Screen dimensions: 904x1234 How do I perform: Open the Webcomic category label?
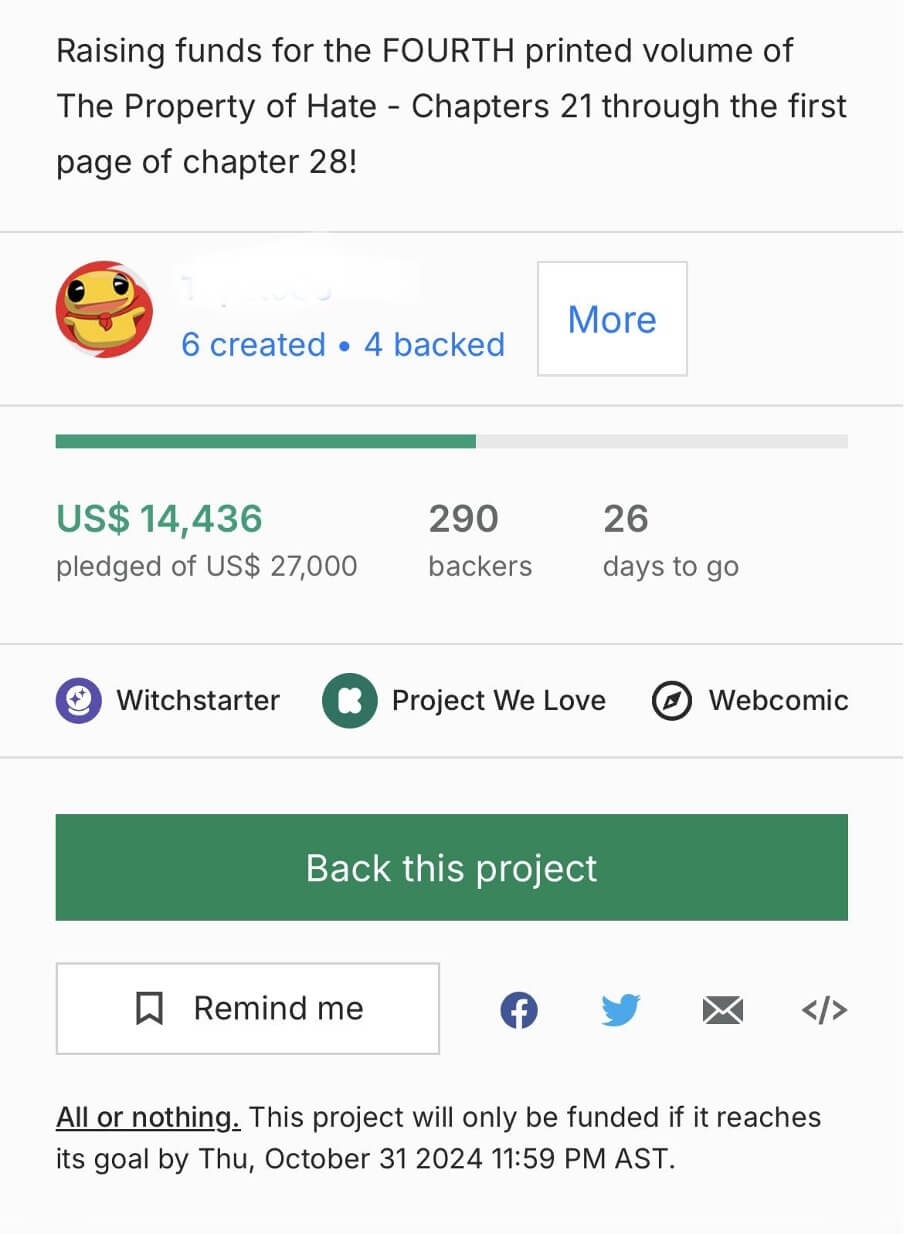coord(778,701)
